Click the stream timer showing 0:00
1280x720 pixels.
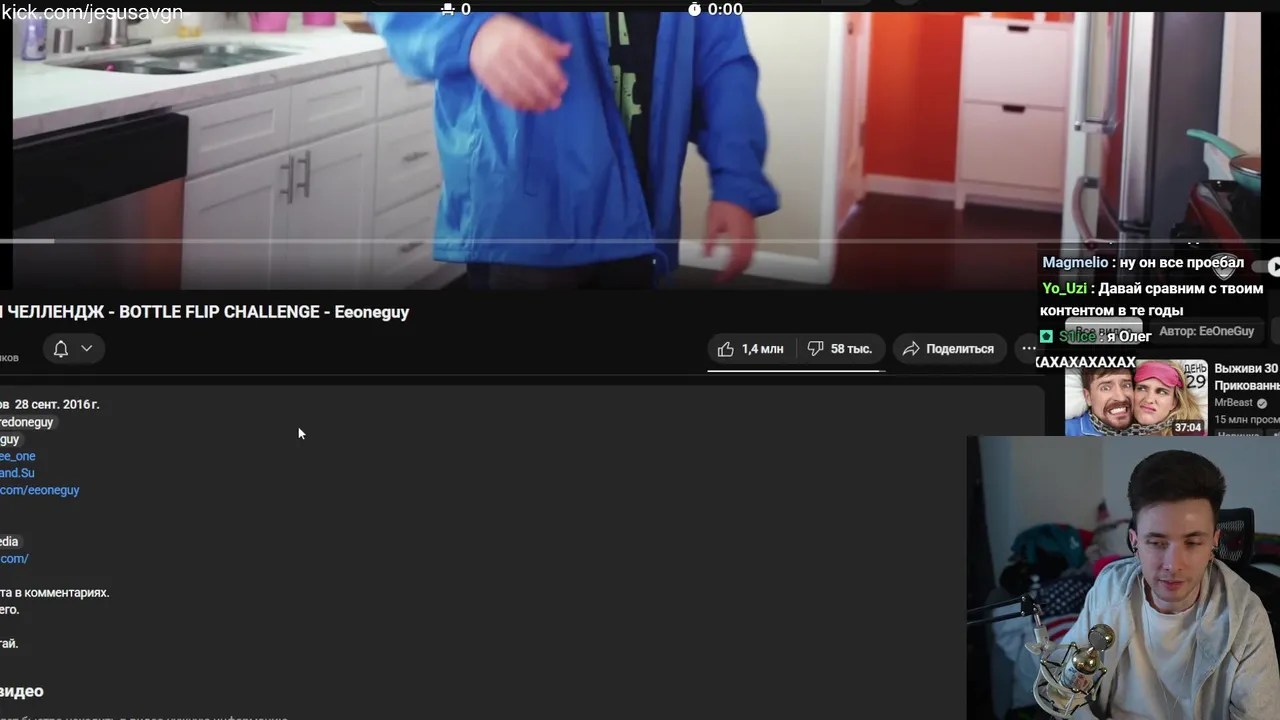tap(716, 9)
